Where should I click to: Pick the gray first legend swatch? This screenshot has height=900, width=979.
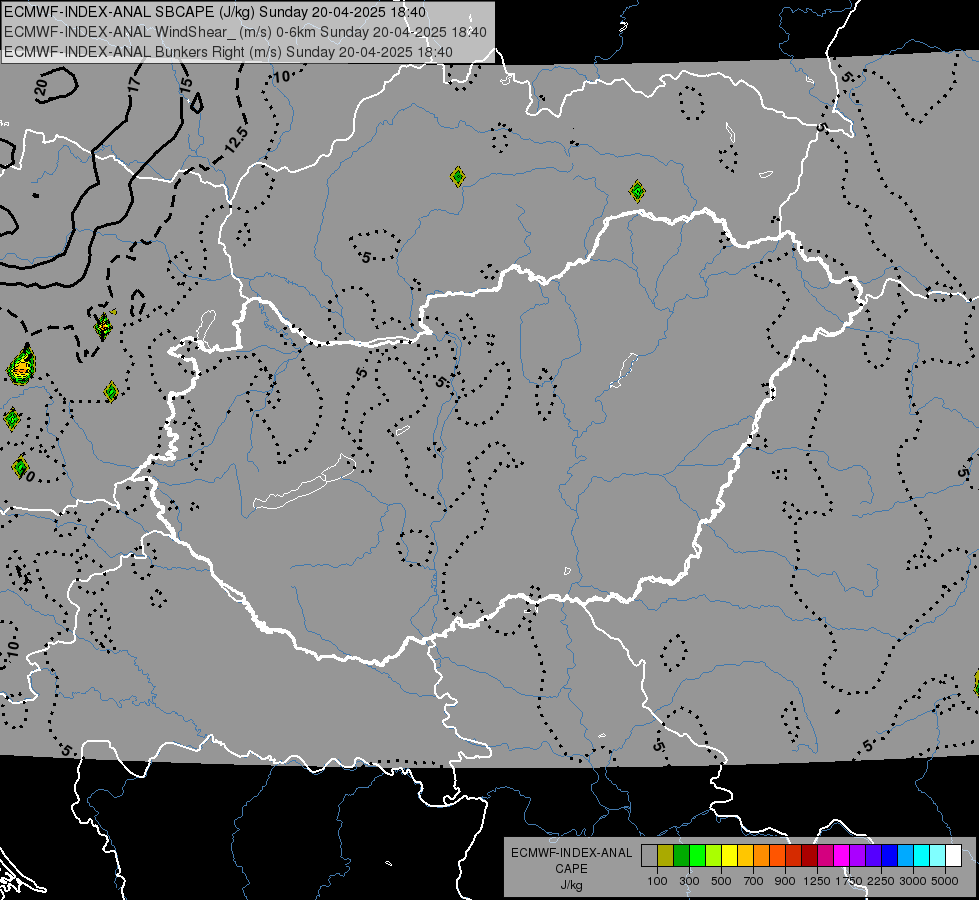649,855
